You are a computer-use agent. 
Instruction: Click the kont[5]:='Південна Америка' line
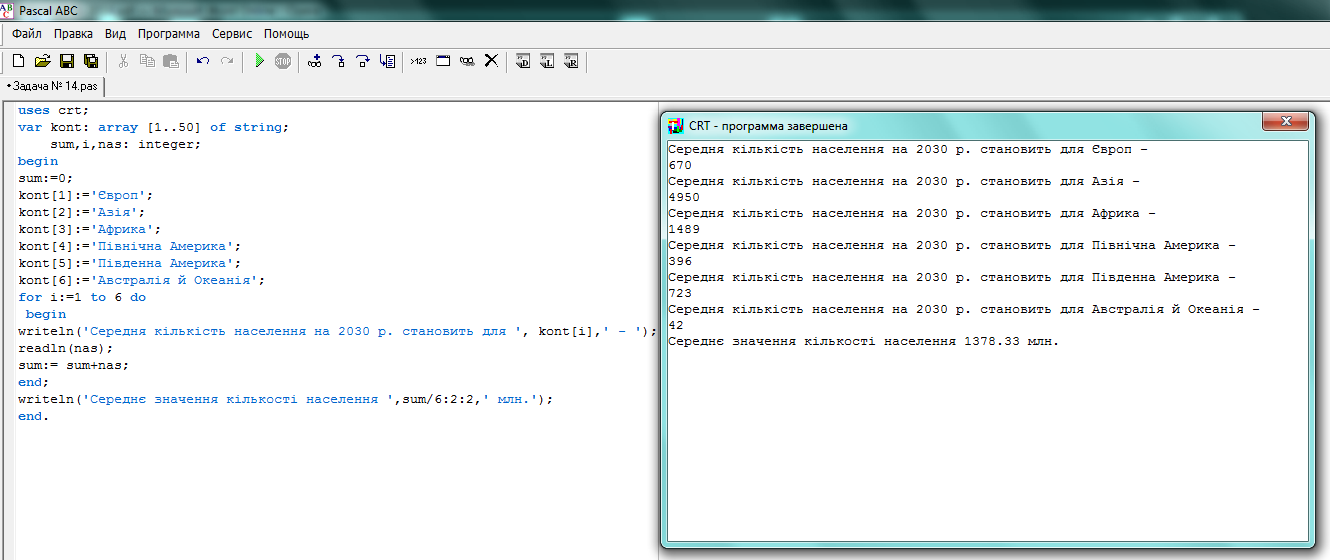click(130, 263)
